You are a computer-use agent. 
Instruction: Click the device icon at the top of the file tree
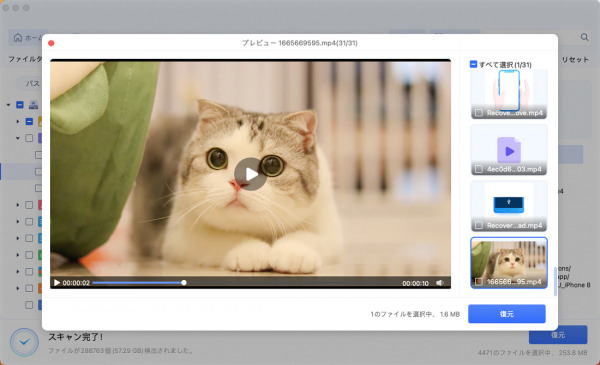(34, 105)
